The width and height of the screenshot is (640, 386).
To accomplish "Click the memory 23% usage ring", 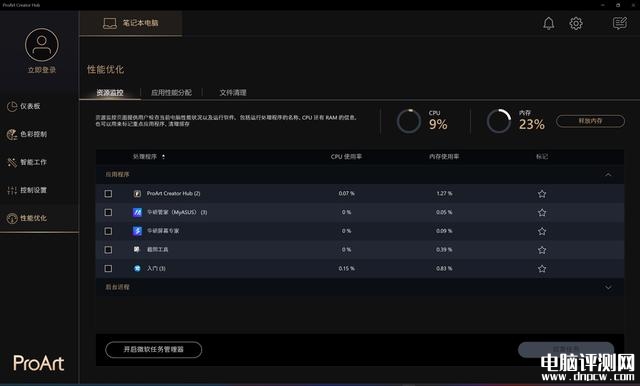I will [499, 121].
